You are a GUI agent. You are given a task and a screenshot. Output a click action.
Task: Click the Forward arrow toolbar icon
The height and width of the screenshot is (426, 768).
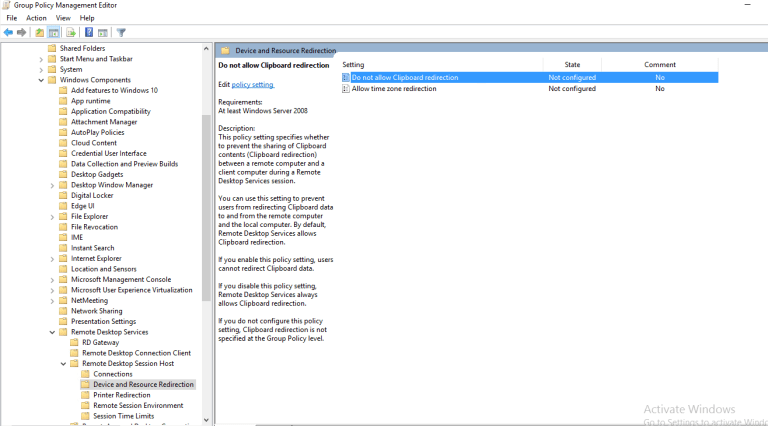click(22, 33)
